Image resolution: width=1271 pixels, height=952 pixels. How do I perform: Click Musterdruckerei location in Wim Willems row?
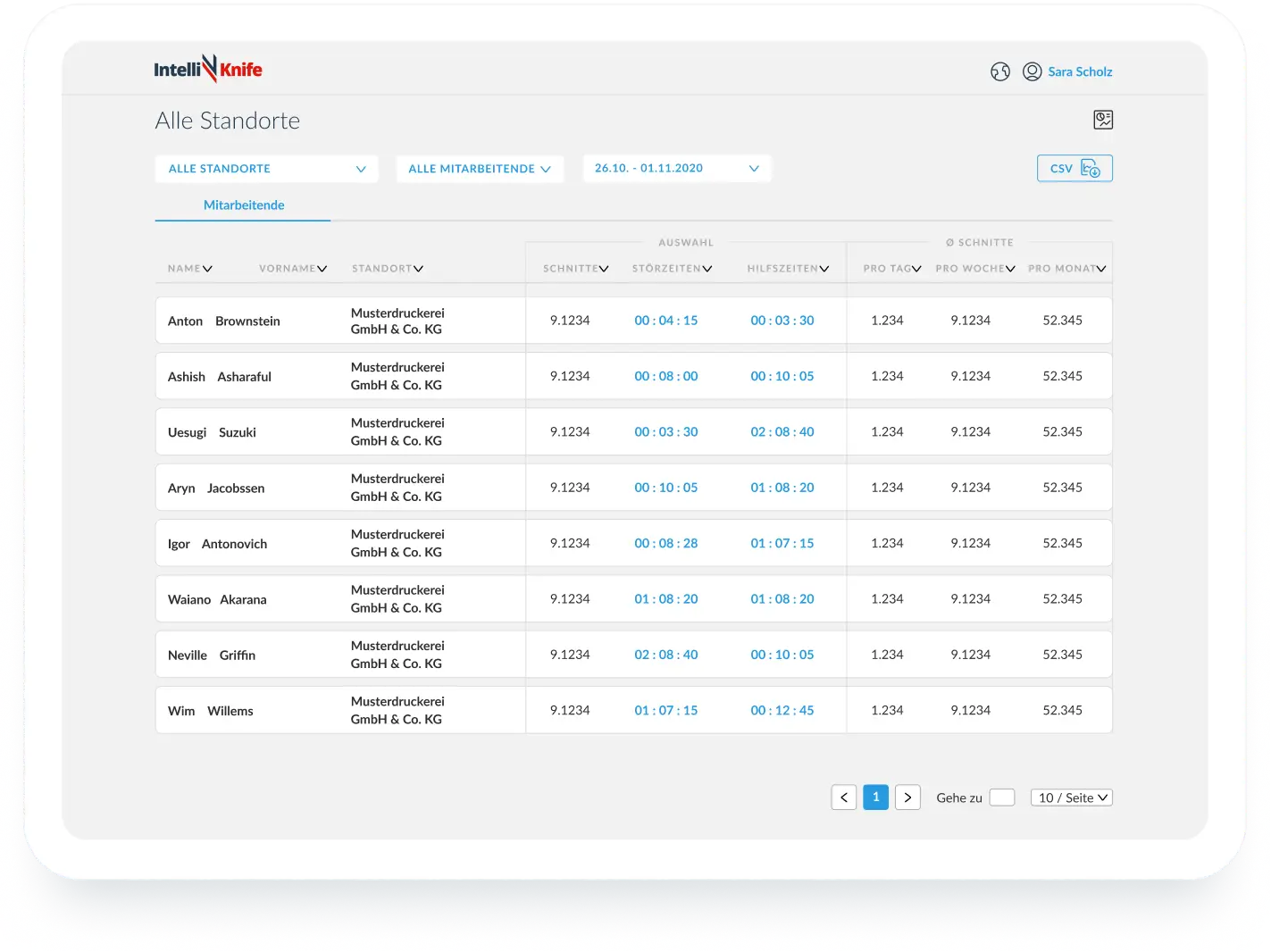pyautogui.click(x=397, y=710)
